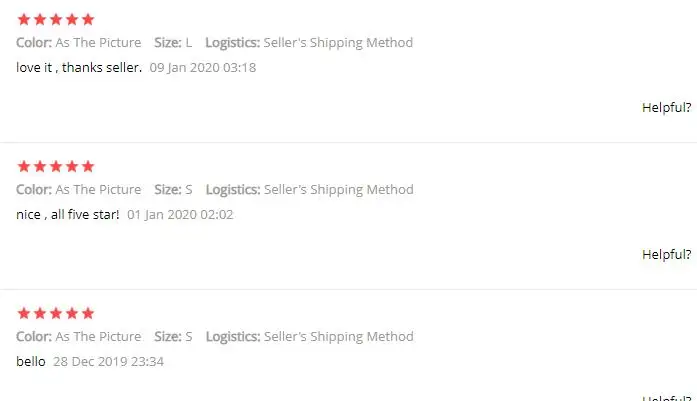Screen dimensions: 697x401
Task: Click the "nice , all five star!" review text
Action: (x=68, y=214)
